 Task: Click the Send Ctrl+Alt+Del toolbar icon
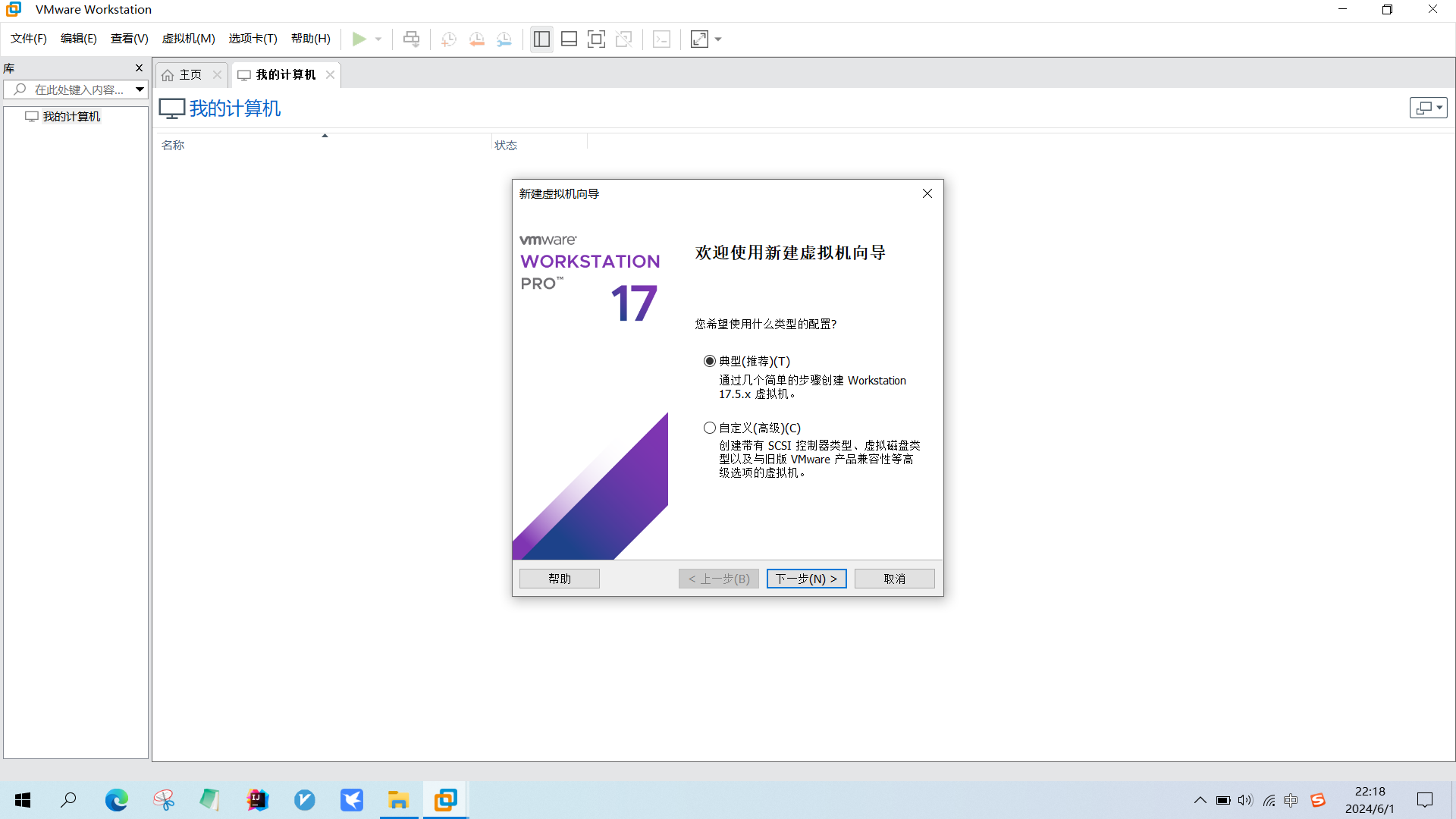click(x=411, y=39)
